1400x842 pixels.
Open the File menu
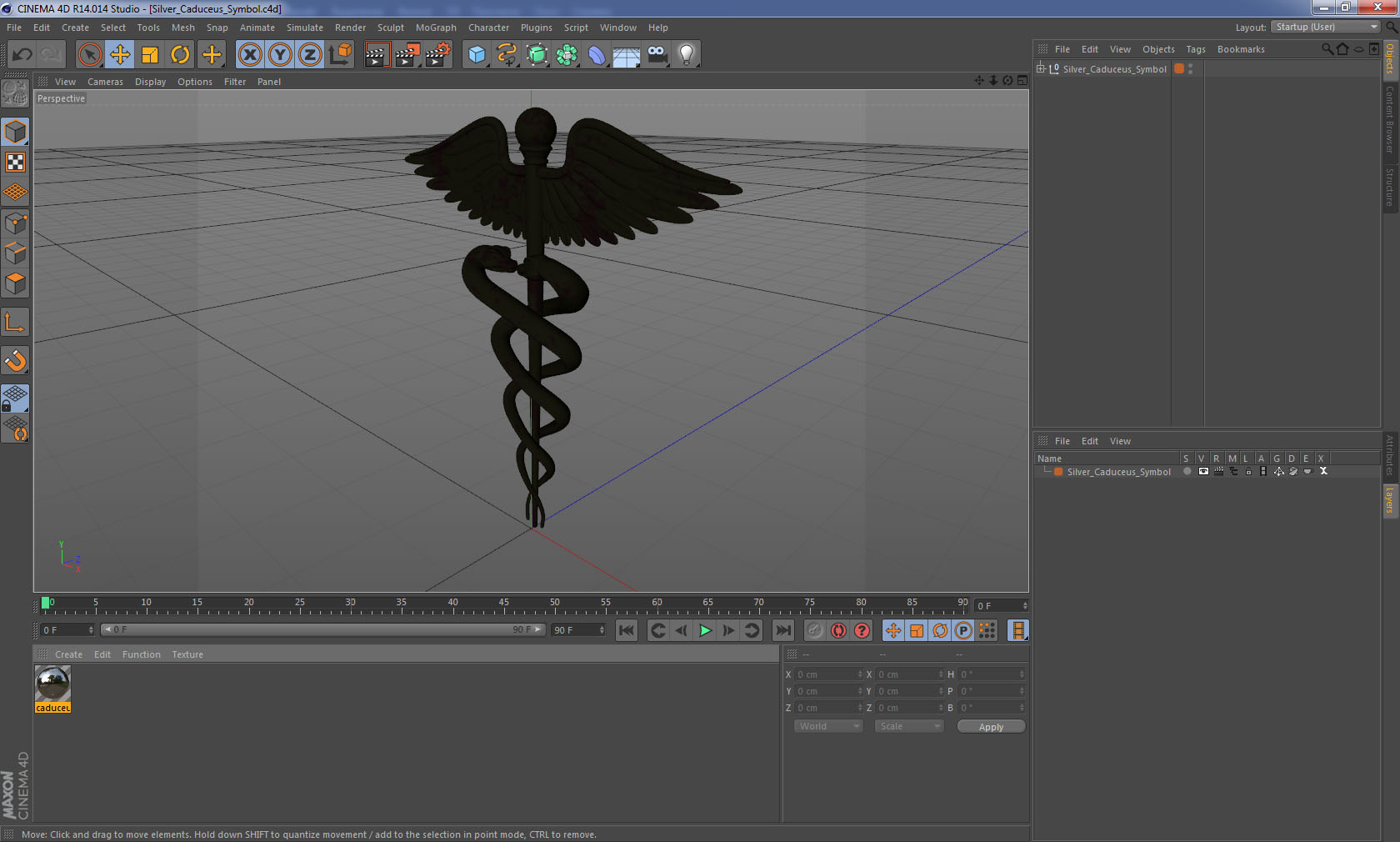pos(14,28)
